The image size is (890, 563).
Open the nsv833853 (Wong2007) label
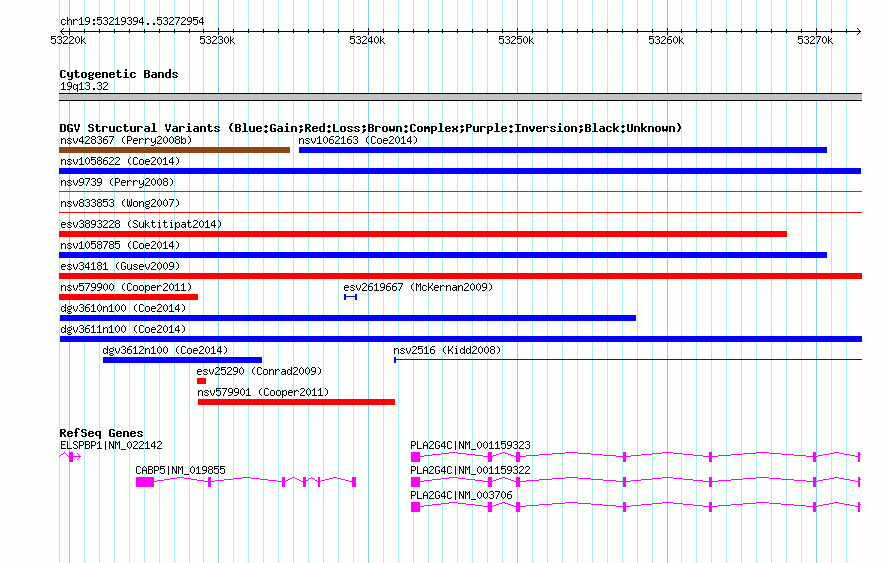(120, 203)
